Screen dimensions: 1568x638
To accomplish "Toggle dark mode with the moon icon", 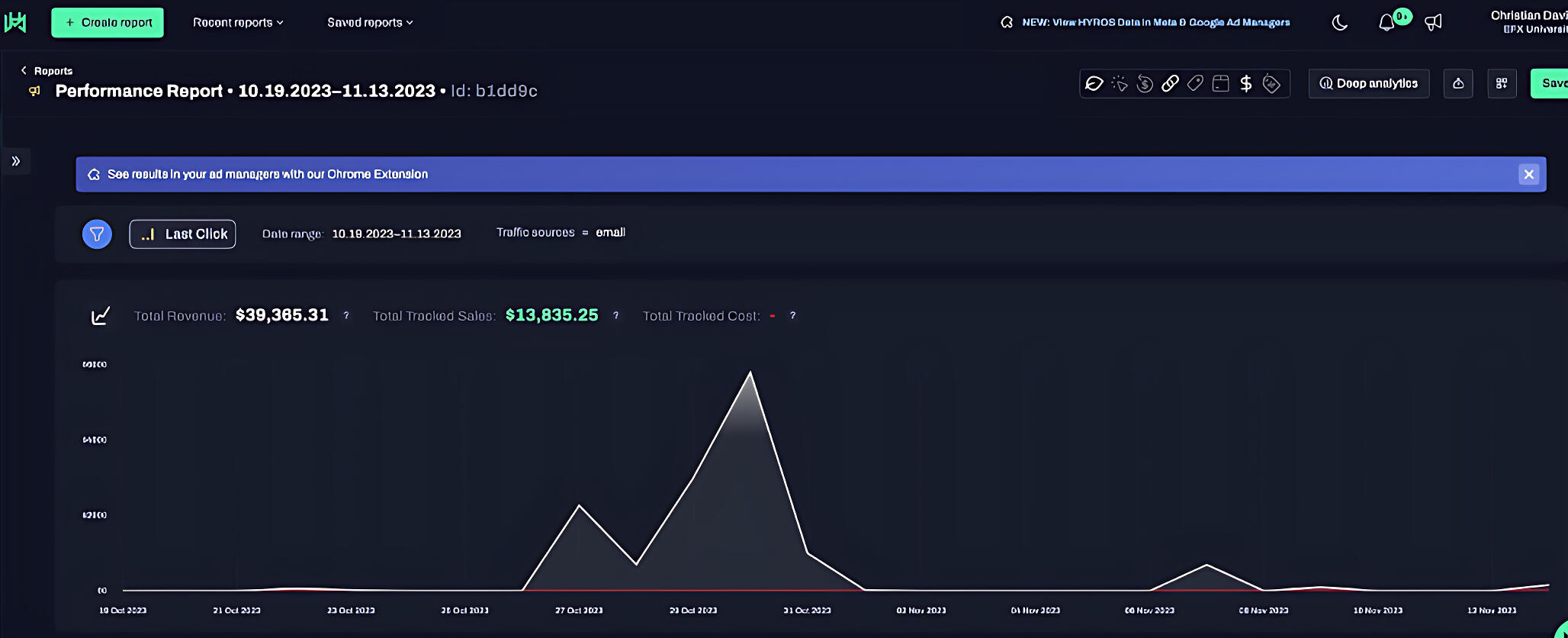I will click(x=1339, y=23).
